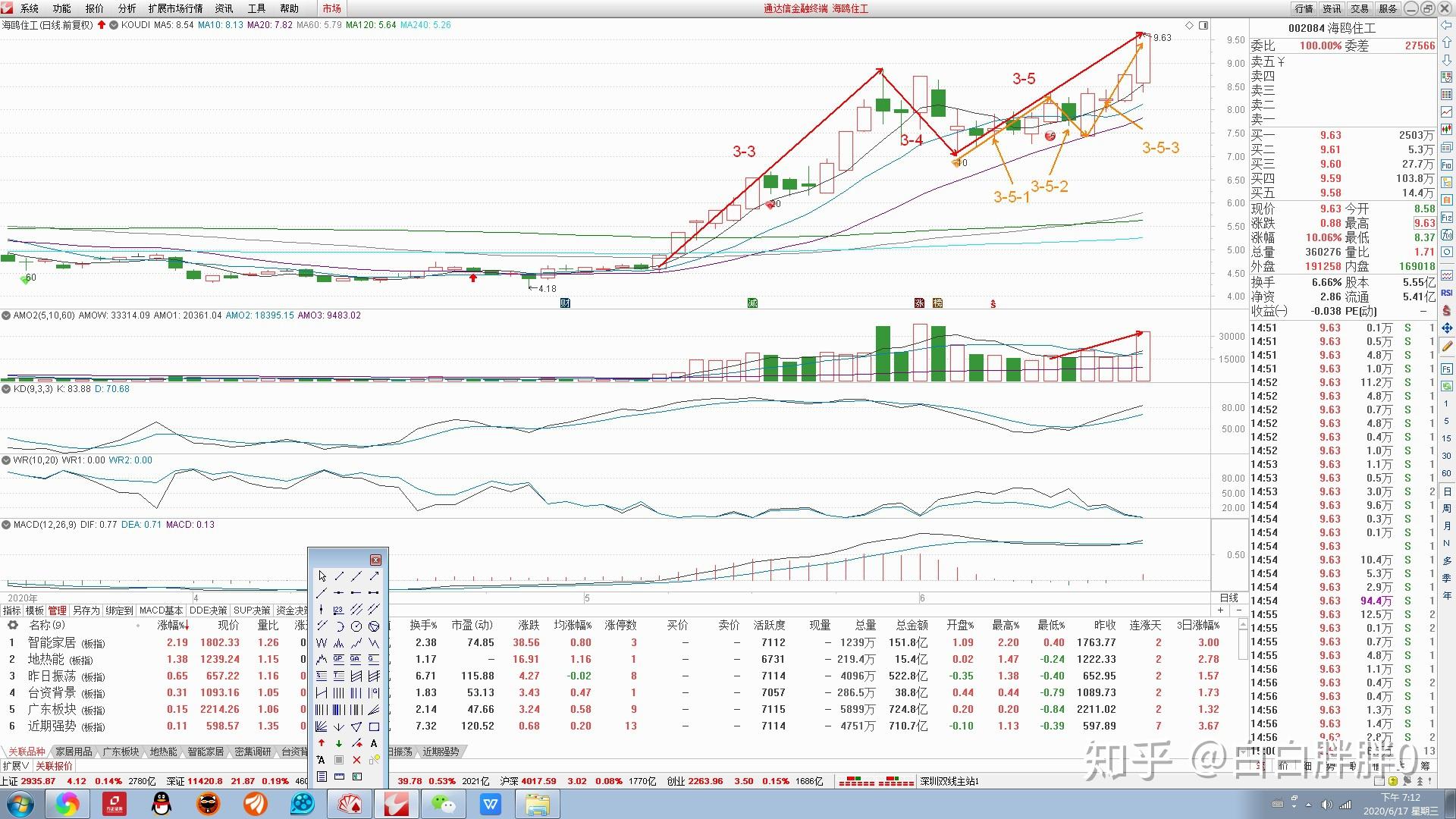Click the 交易 button at top right
This screenshot has height=819, width=1456.
tap(1359, 8)
